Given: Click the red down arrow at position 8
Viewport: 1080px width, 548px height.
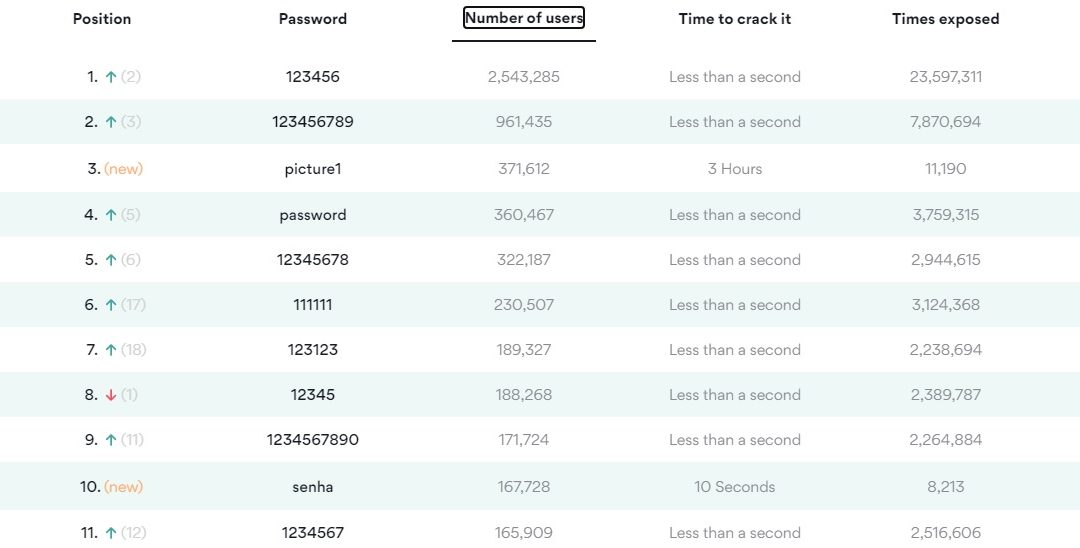Looking at the screenshot, I should (111, 395).
